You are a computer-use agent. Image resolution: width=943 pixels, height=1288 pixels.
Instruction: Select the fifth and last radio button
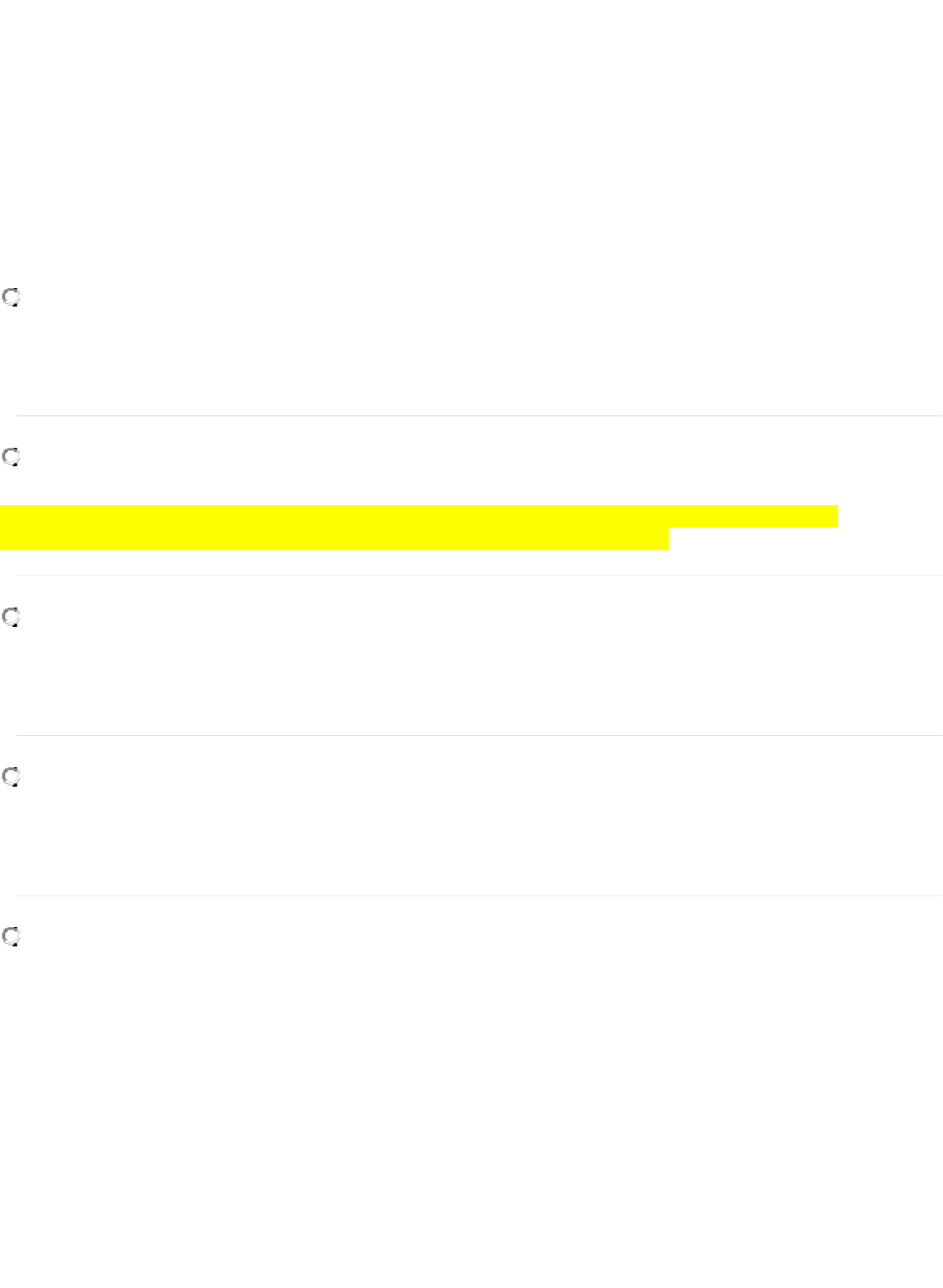(x=11, y=937)
